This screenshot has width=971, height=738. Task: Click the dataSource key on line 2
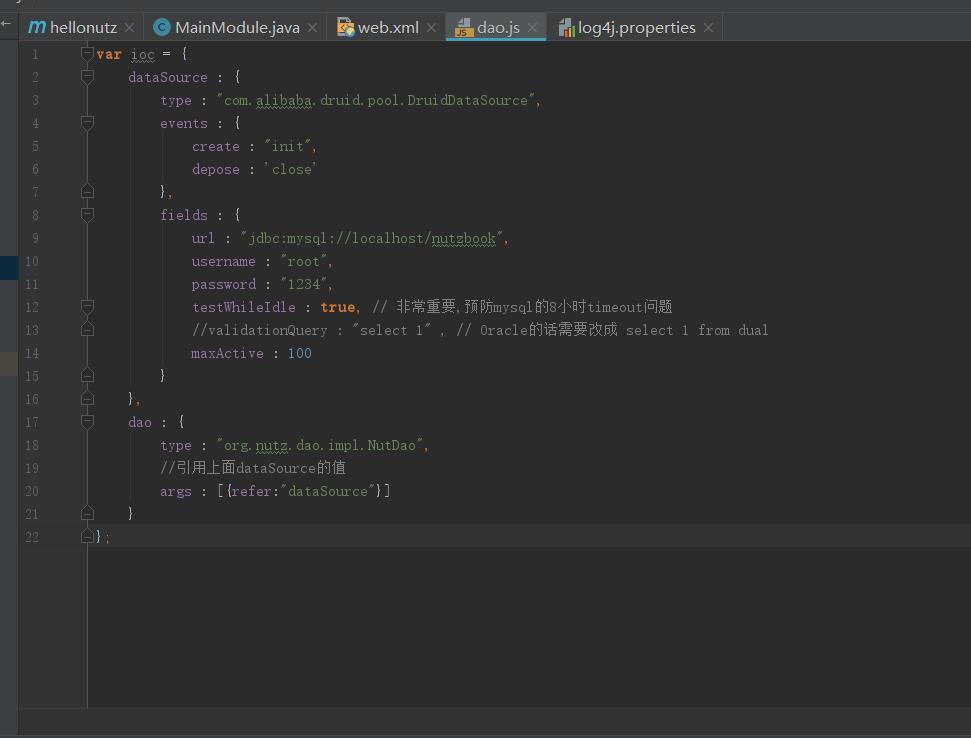pyautogui.click(x=168, y=77)
